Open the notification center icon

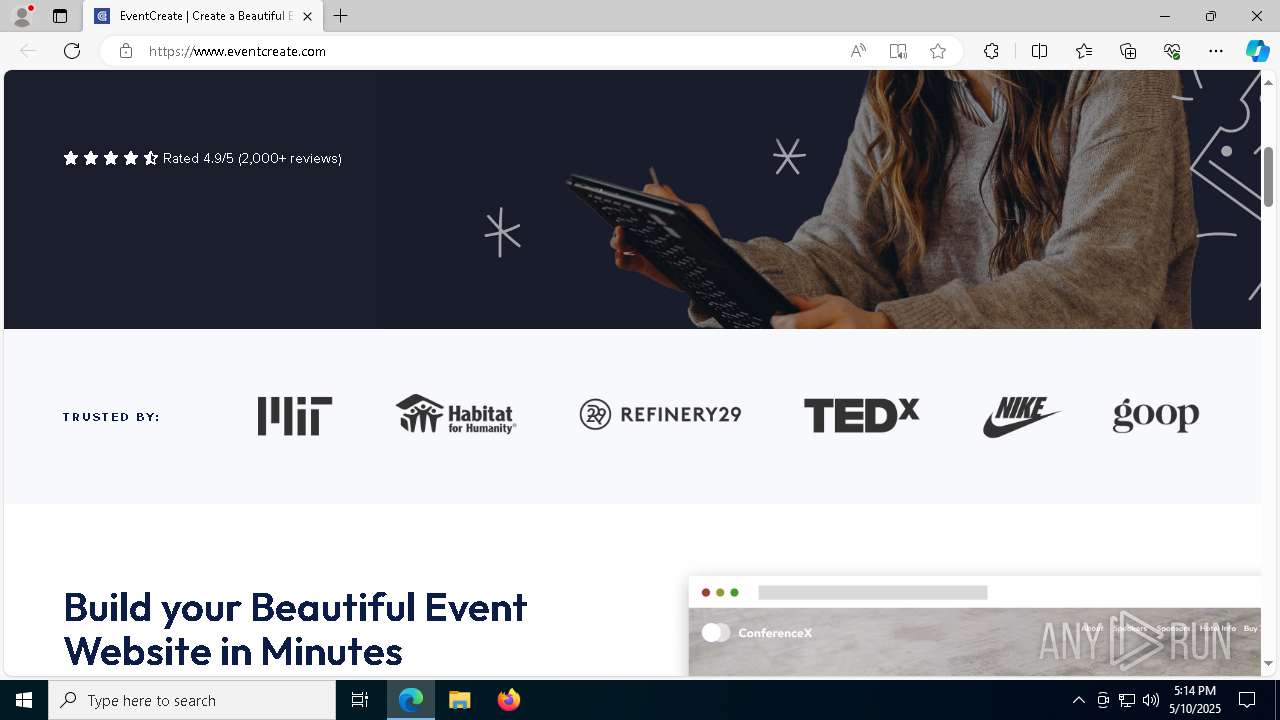click(1247, 700)
